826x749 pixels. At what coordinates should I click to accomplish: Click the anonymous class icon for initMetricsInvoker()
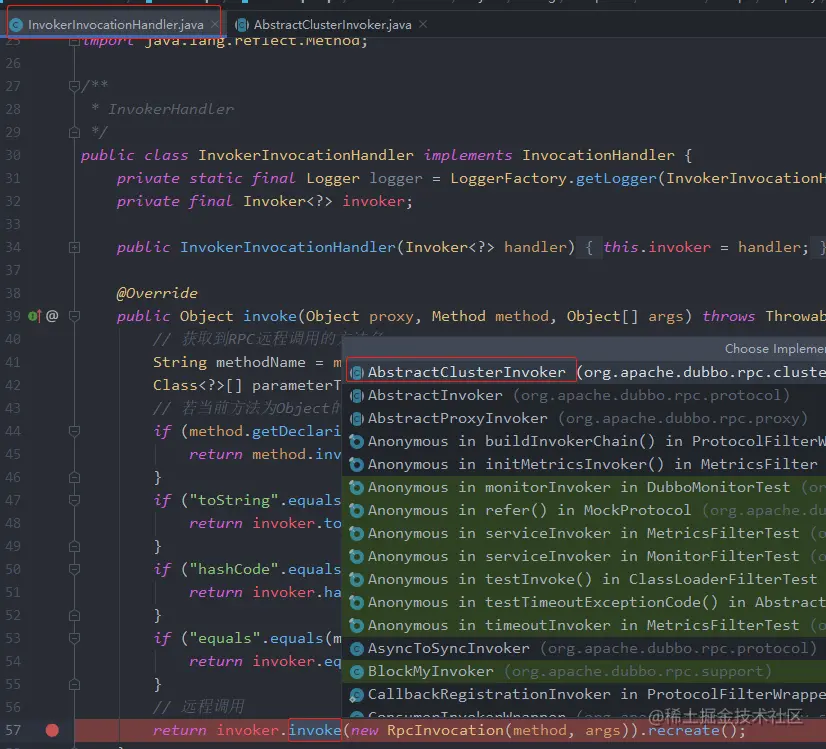[x=357, y=465]
